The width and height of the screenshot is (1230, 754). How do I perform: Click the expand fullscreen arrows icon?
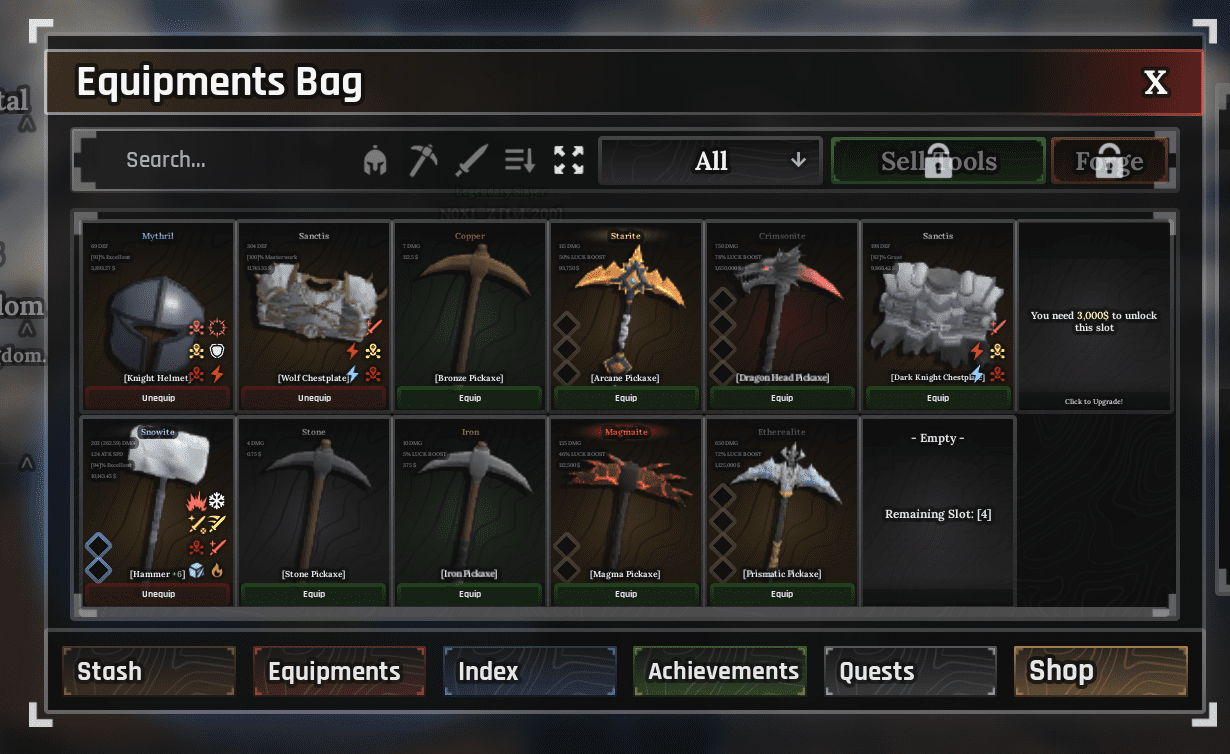pyautogui.click(x=569, y=160)
